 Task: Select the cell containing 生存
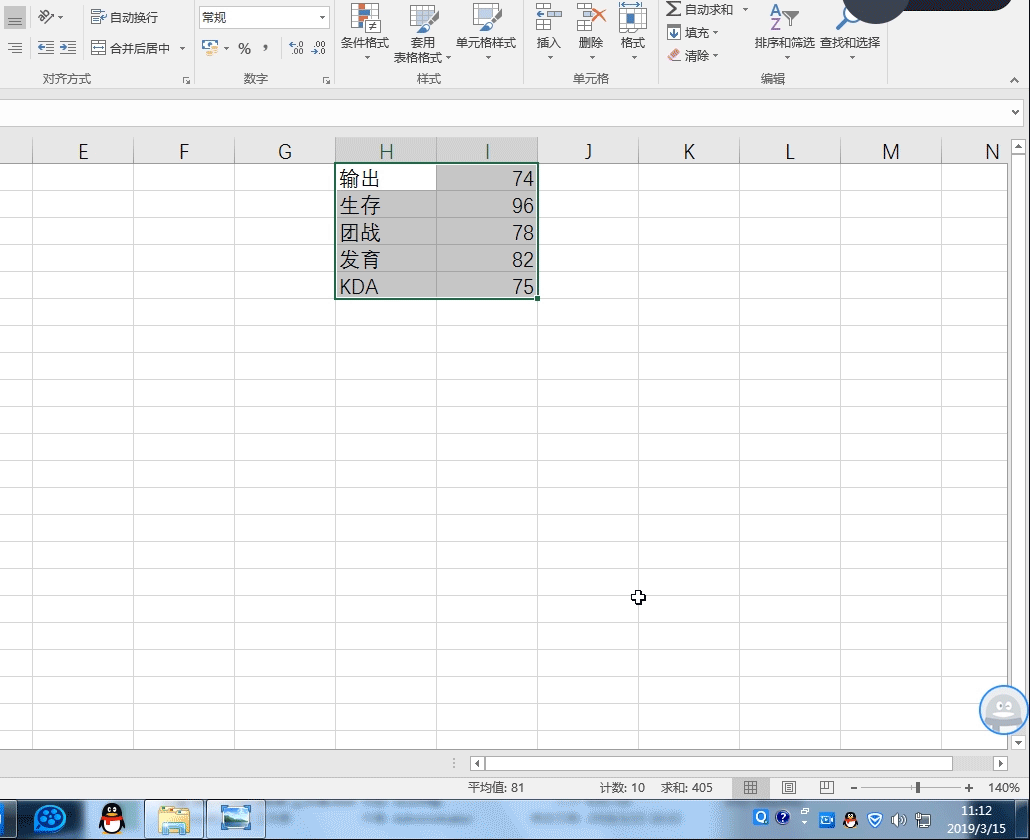pyautogui.click(x=386, y=205)
